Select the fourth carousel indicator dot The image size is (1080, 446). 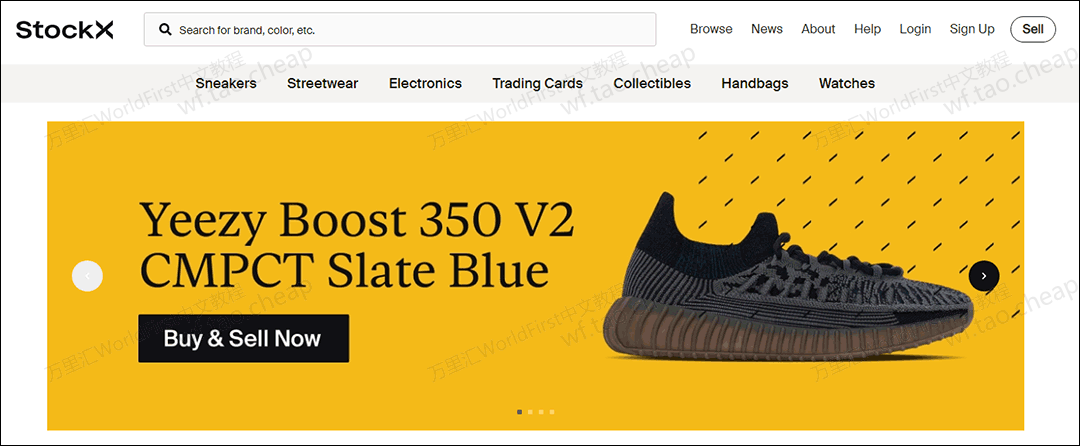coord(552,412)
